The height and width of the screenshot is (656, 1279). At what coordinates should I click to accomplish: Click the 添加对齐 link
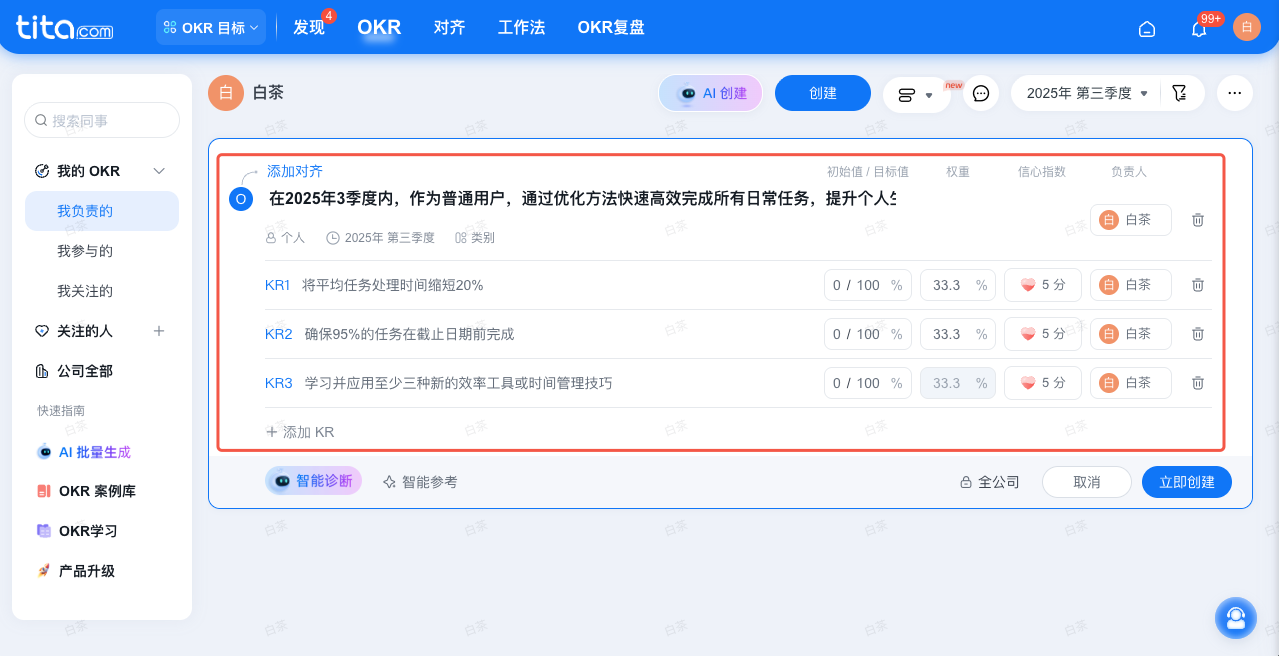[293, 171]
